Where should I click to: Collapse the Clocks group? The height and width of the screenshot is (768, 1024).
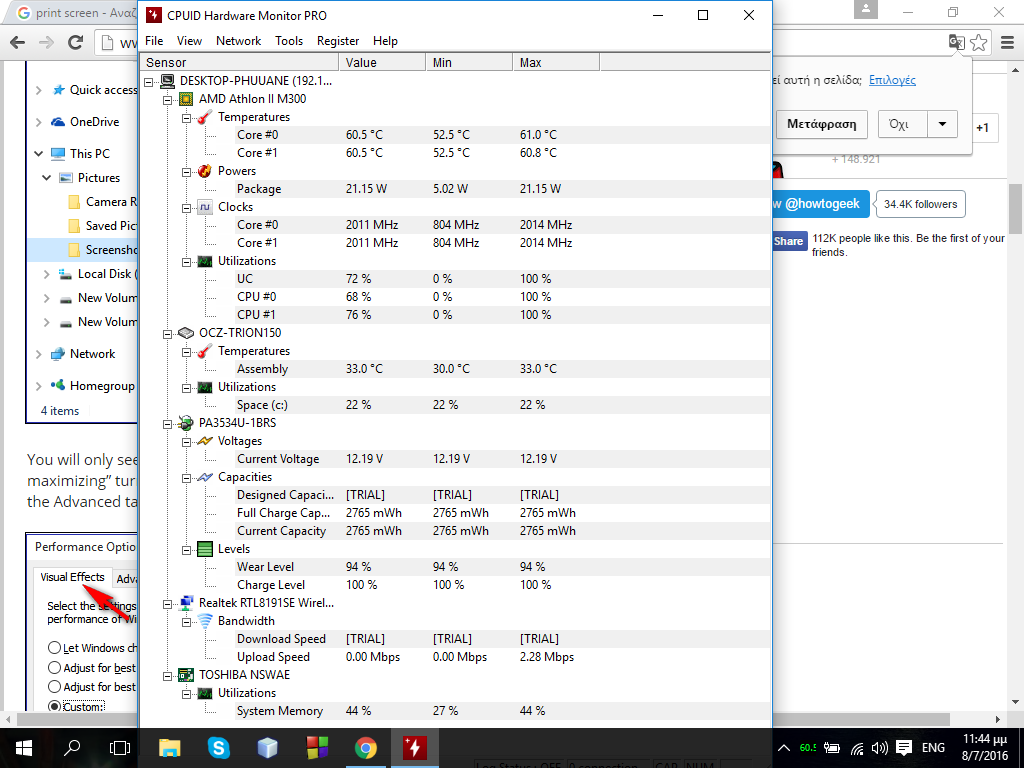pyautogui.click(x=187, y=208)
